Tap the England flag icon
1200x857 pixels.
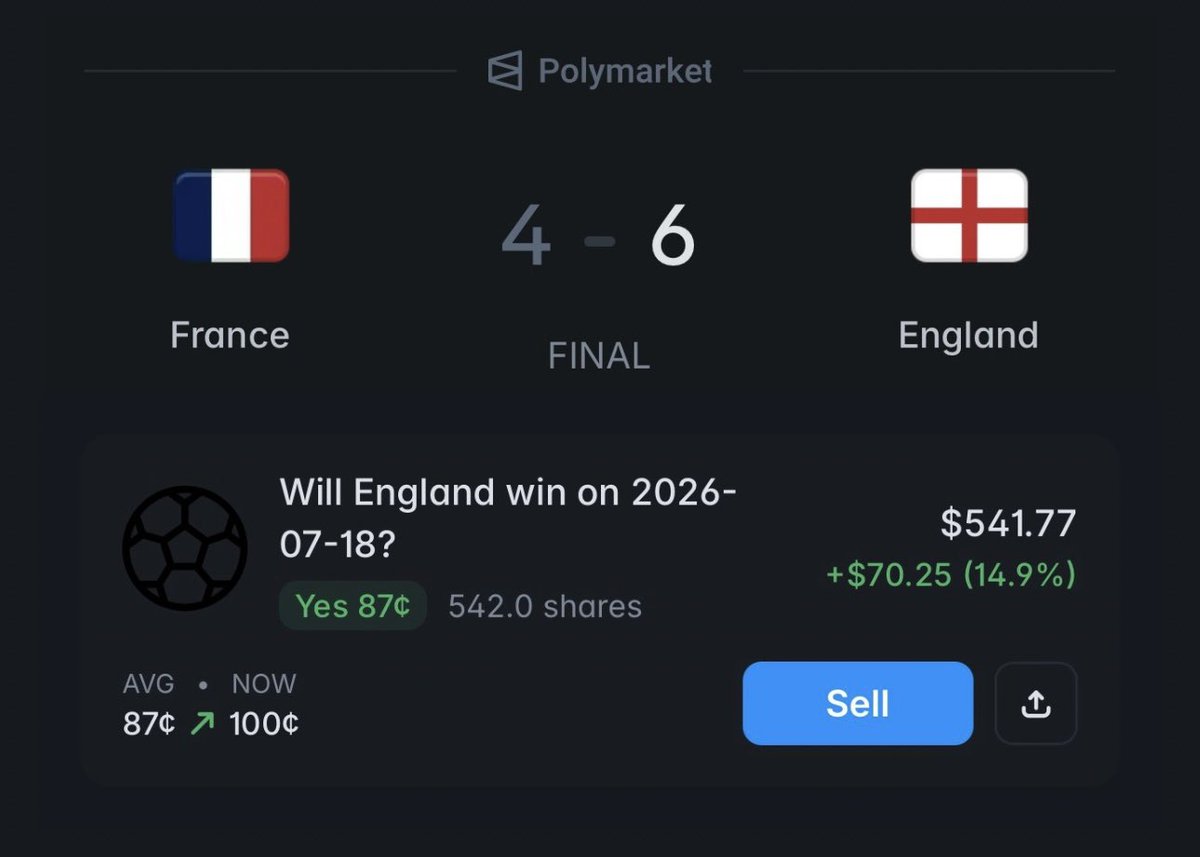point(969,216)
